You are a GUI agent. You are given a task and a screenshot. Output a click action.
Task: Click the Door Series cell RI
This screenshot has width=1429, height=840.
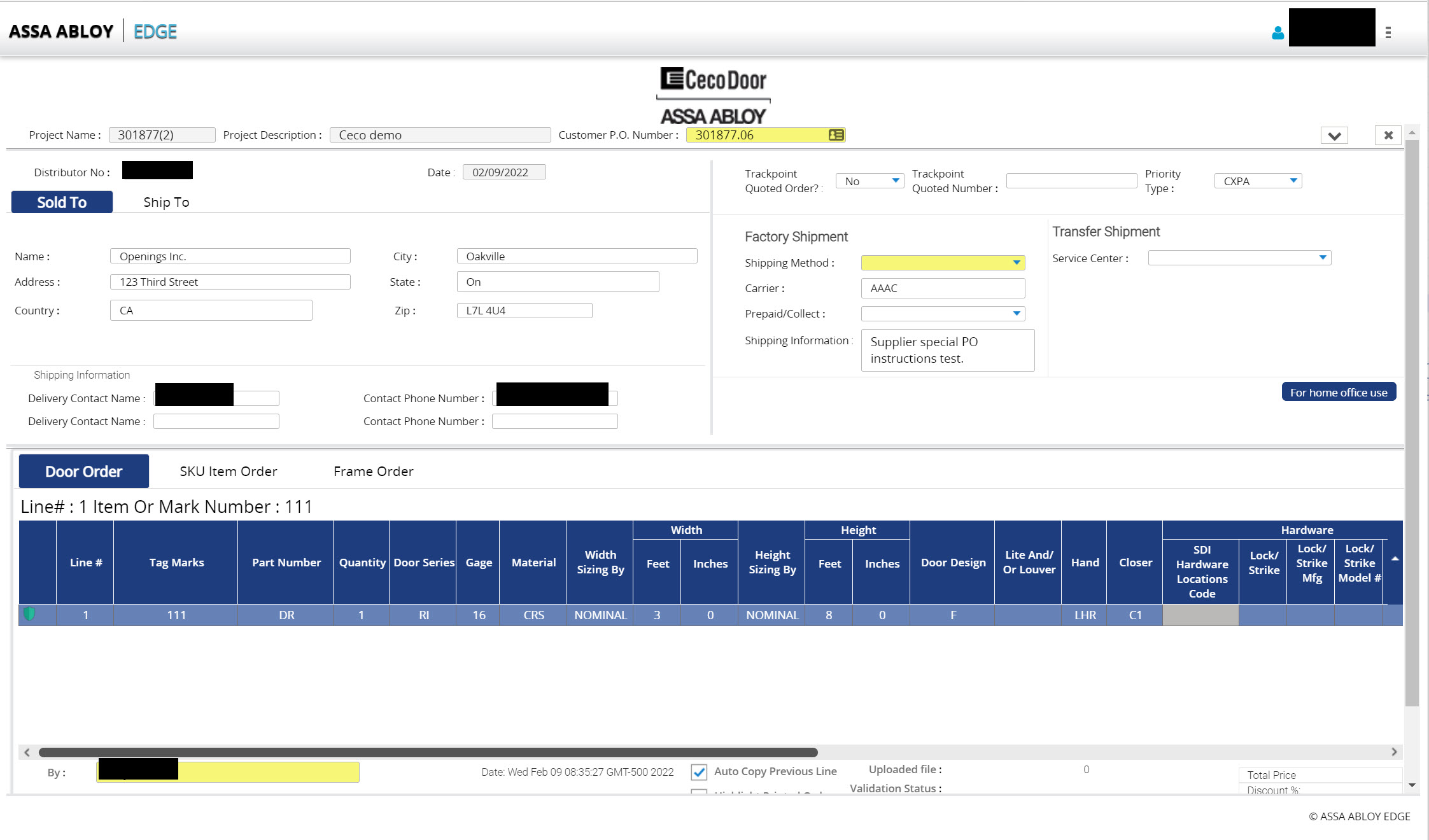423,615
